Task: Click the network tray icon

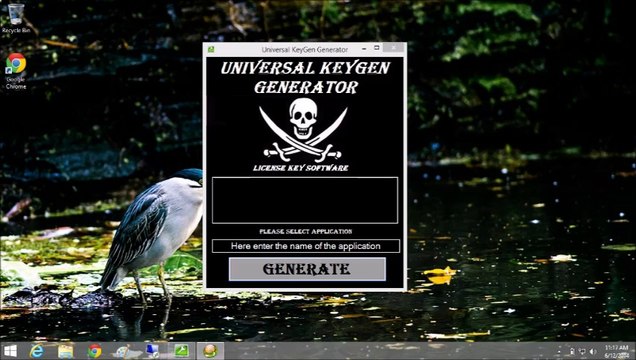Action: [x=582, y=351]
